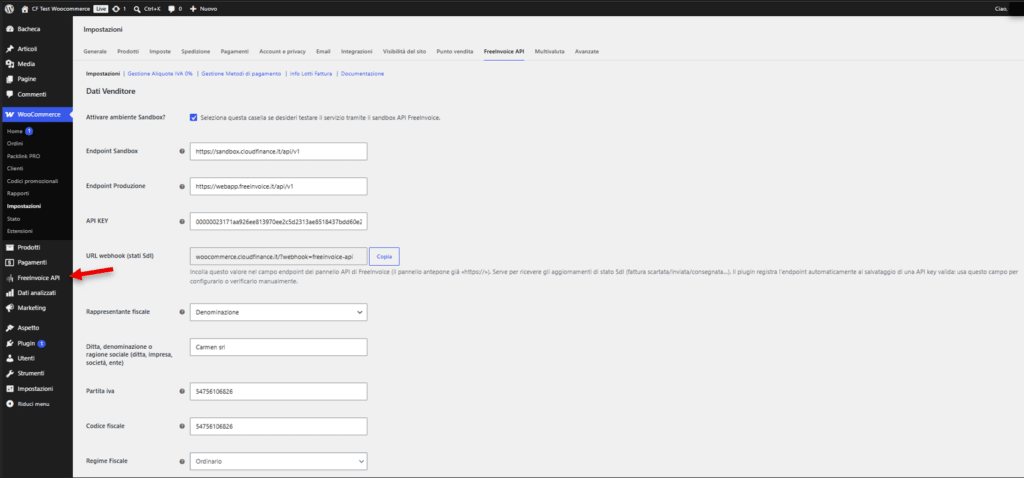The width and height of the screenshot is (1024, 478).
Task: Click the Pagine icon in sidebar
Action: point(10,79)
